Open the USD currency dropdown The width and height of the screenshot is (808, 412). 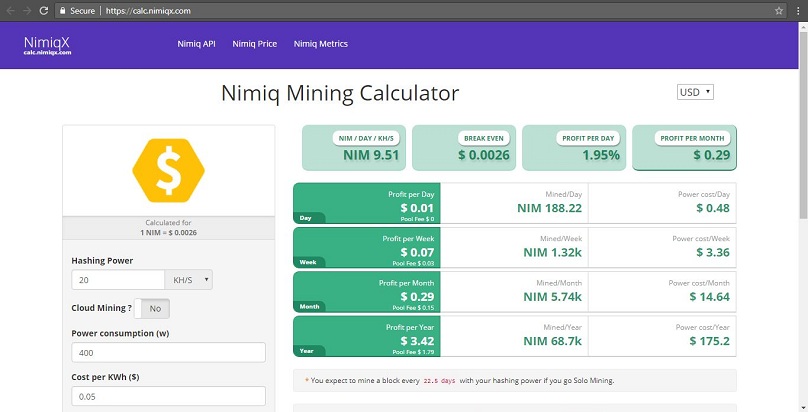(x=695, y=92)
